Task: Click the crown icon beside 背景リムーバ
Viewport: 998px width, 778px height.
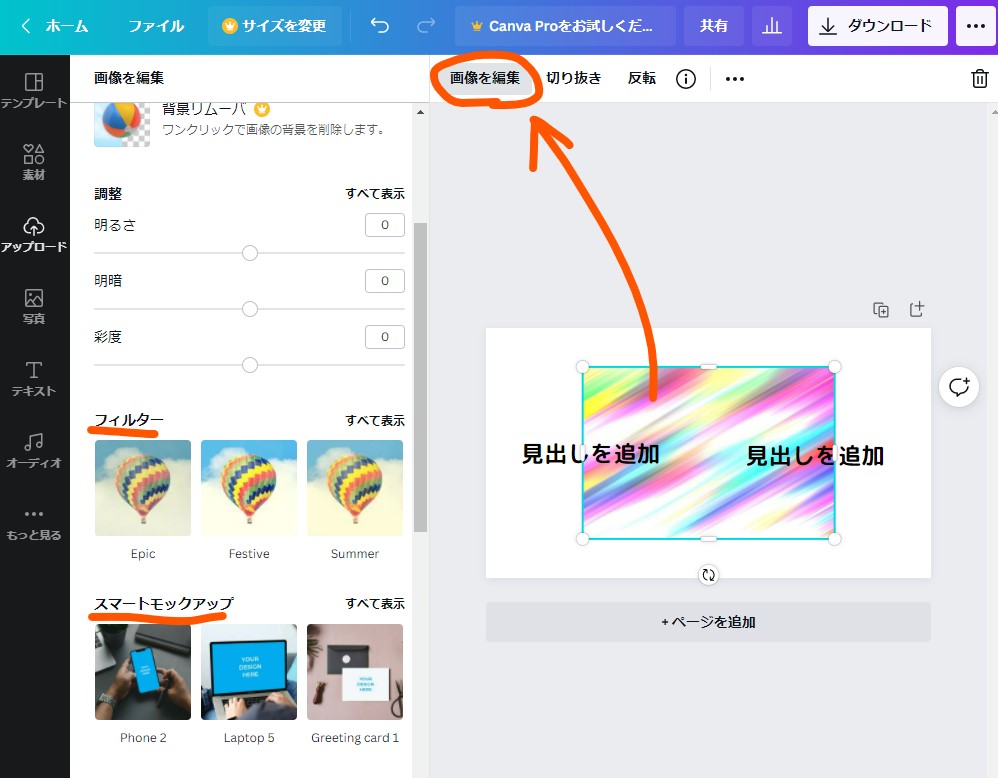Action: click(262, 110)
